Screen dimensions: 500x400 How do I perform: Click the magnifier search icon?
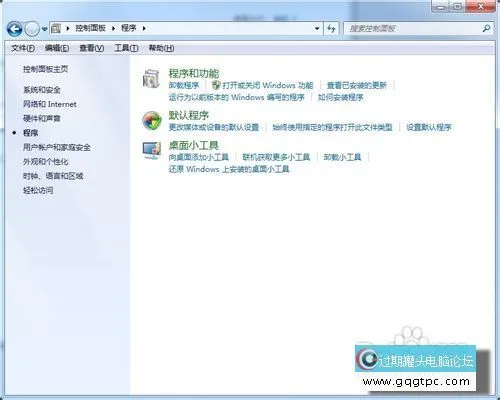486,29
